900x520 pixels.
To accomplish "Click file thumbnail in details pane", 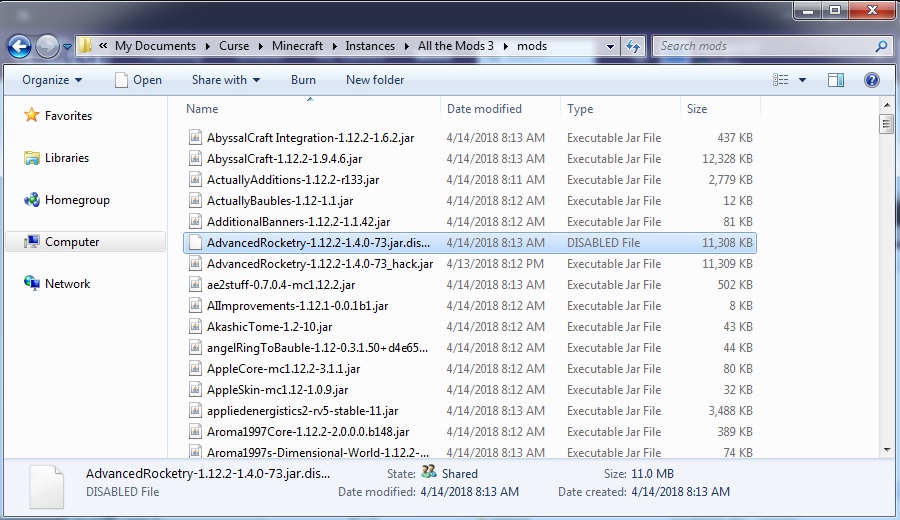I will pyautogui.click(x=47, y=487).
